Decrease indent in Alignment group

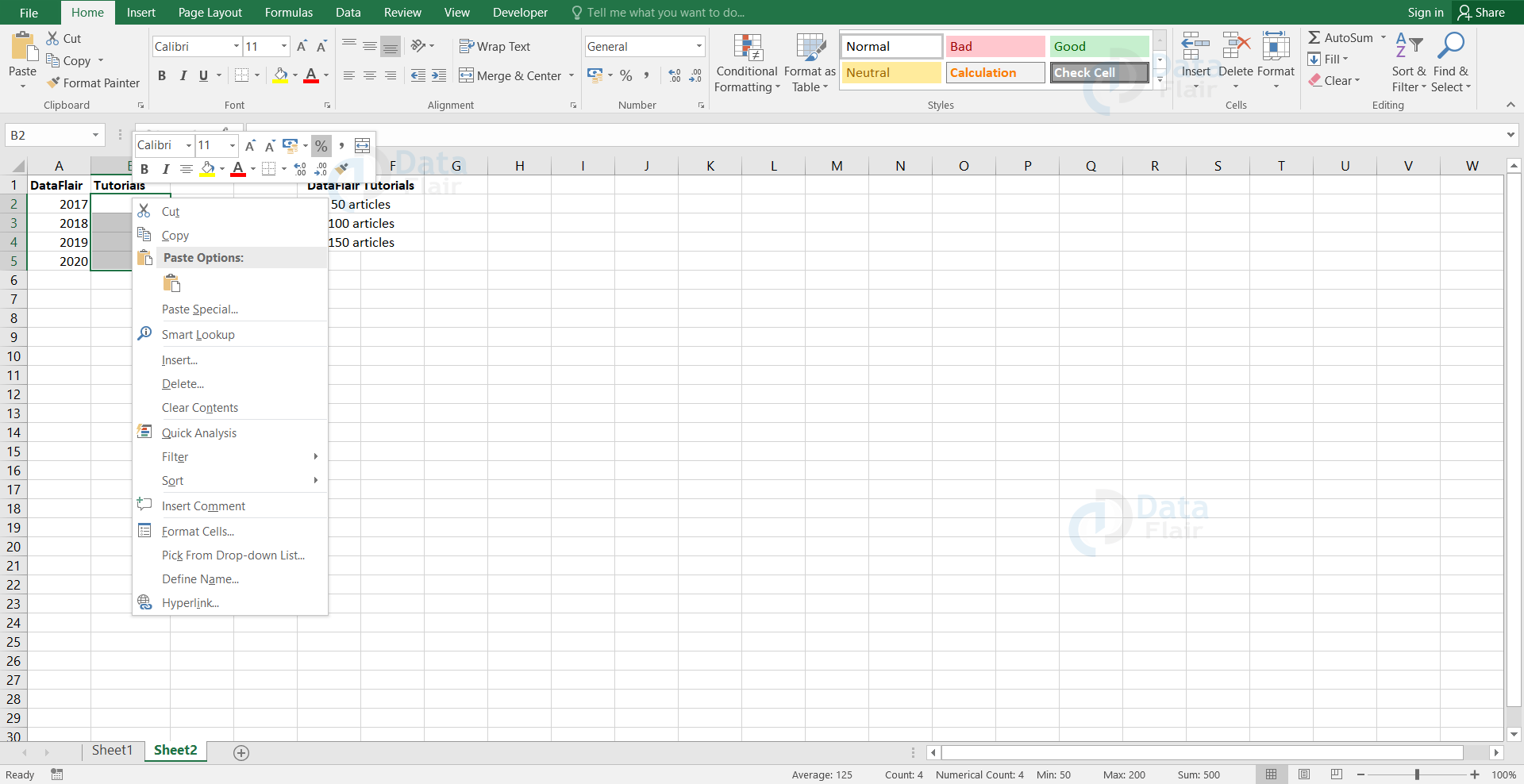[x=418, y=75]
